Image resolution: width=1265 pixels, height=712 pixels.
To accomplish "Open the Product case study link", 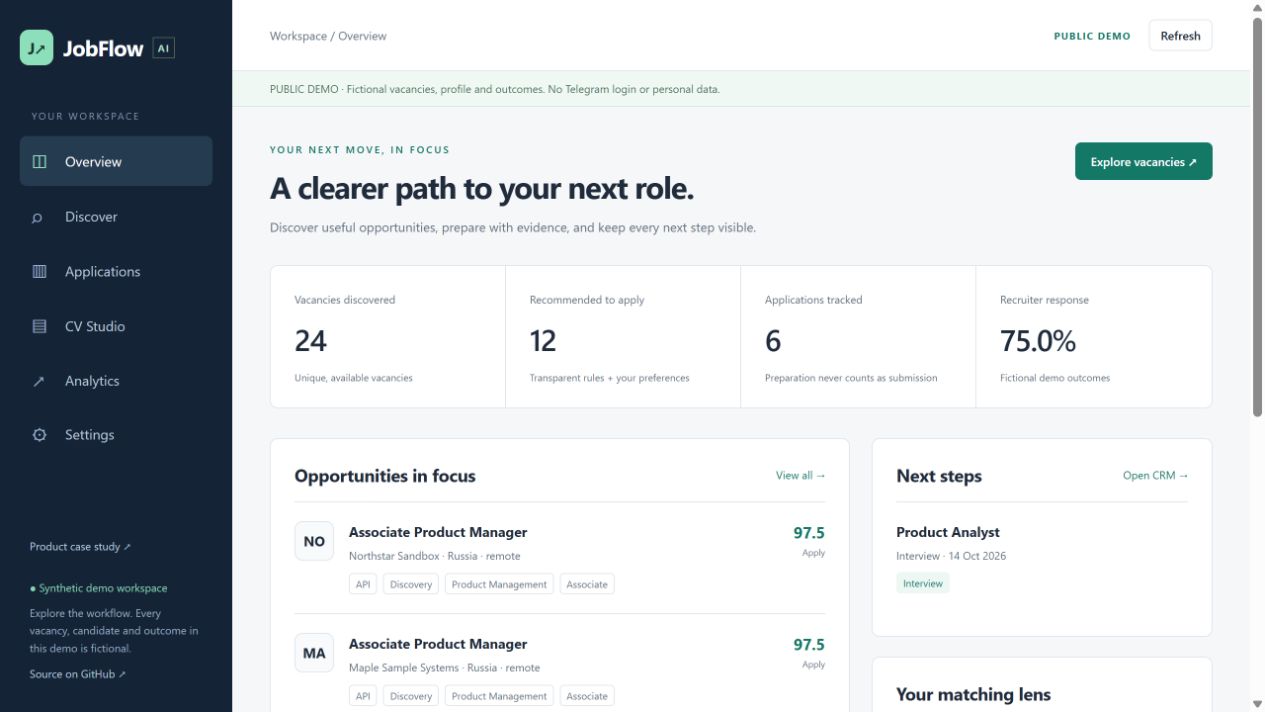I will pos(81,547).
